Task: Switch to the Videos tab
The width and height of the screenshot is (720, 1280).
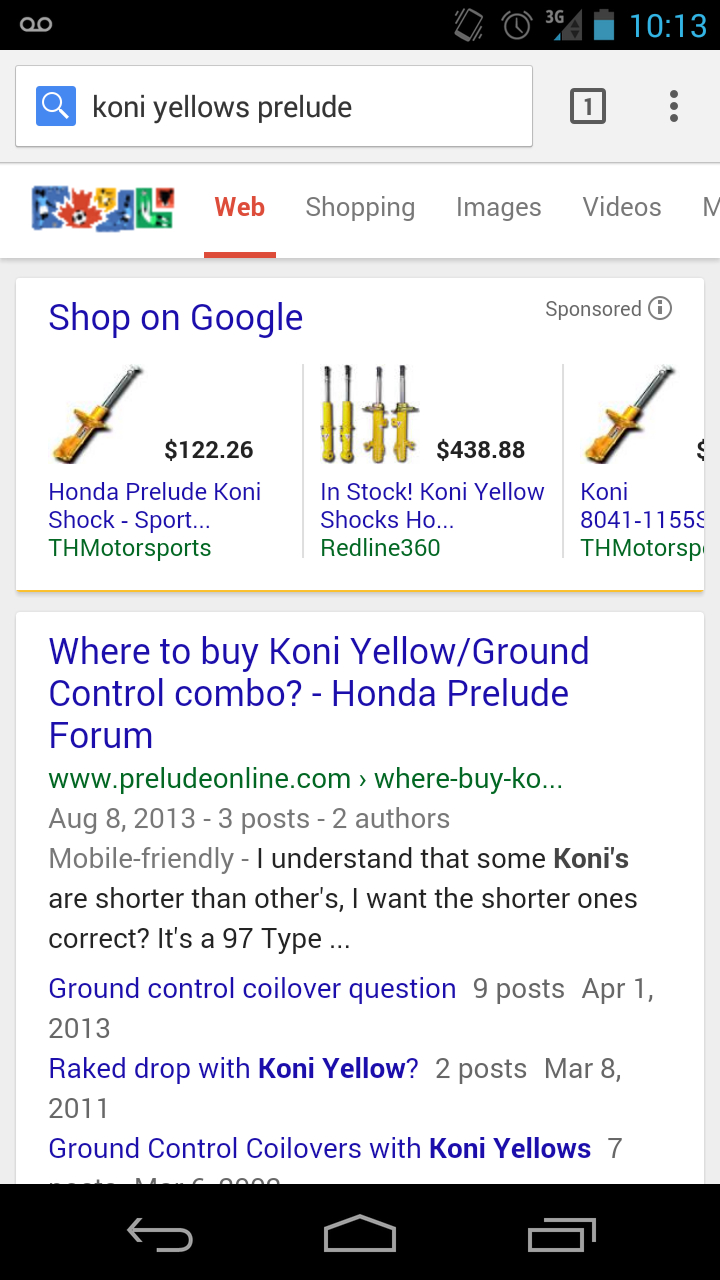Action: pos(622,207)
